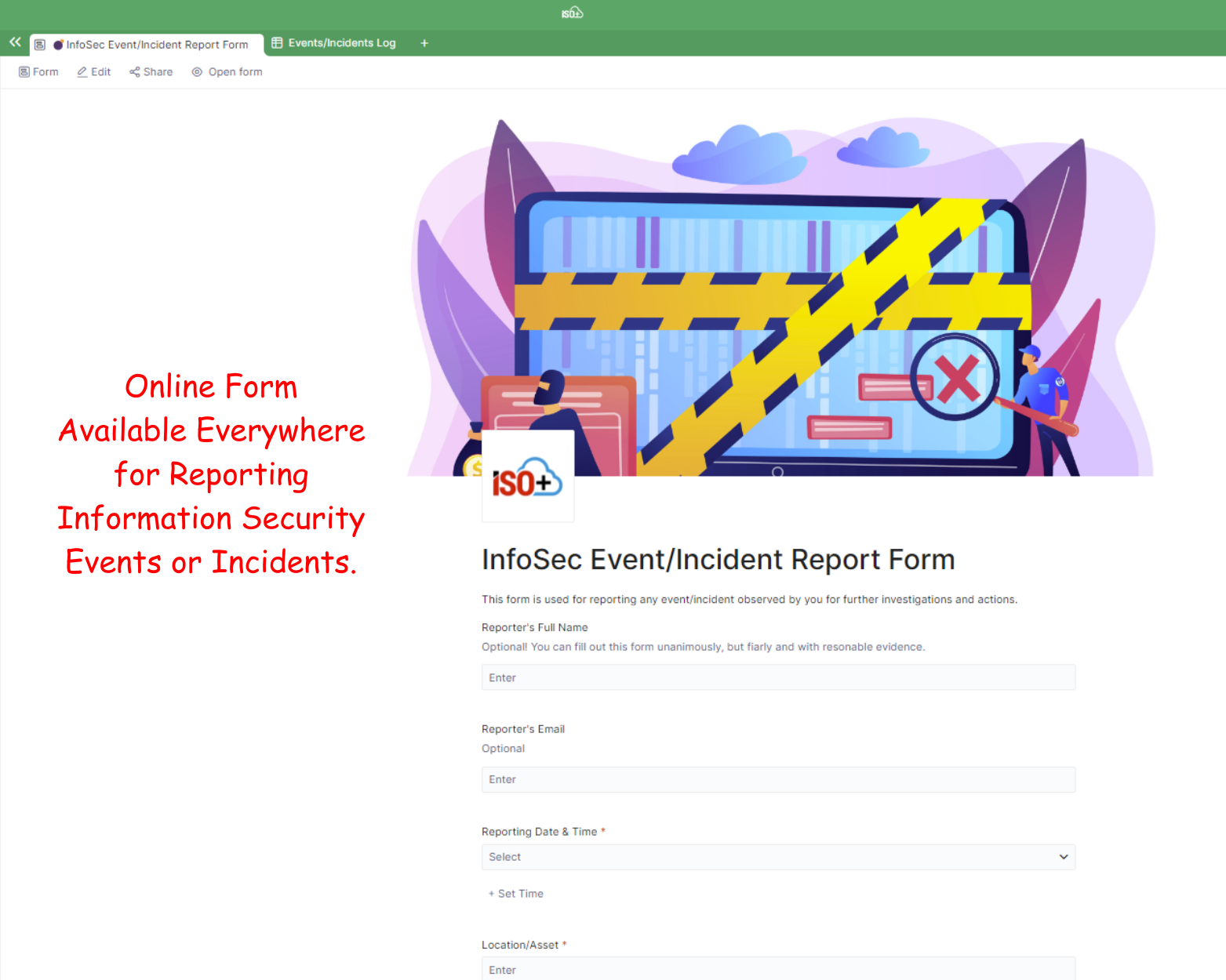Collapse the sidebar with double-chevron icon

15,42
